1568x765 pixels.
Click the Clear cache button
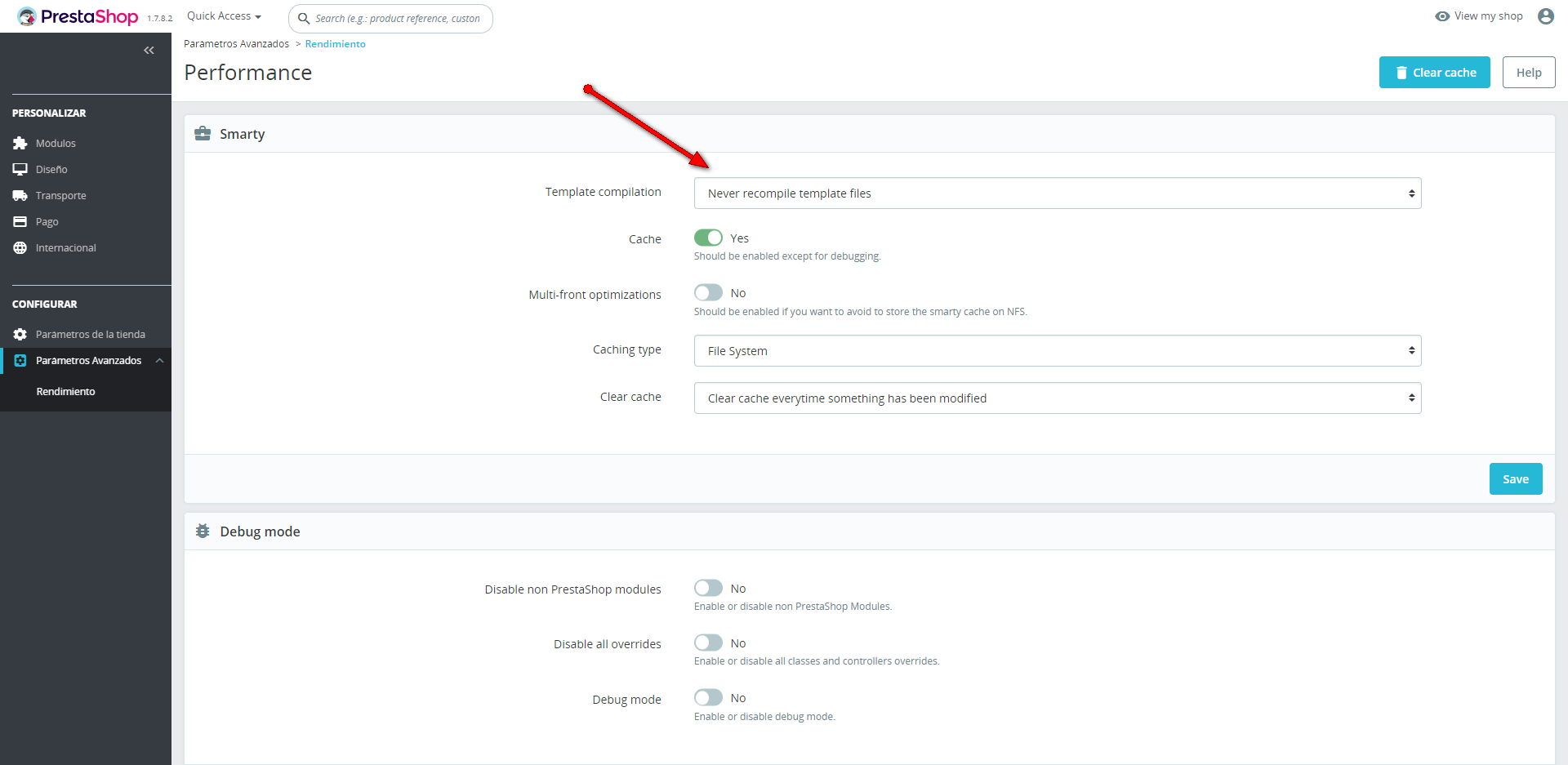tap(1434, 73)
